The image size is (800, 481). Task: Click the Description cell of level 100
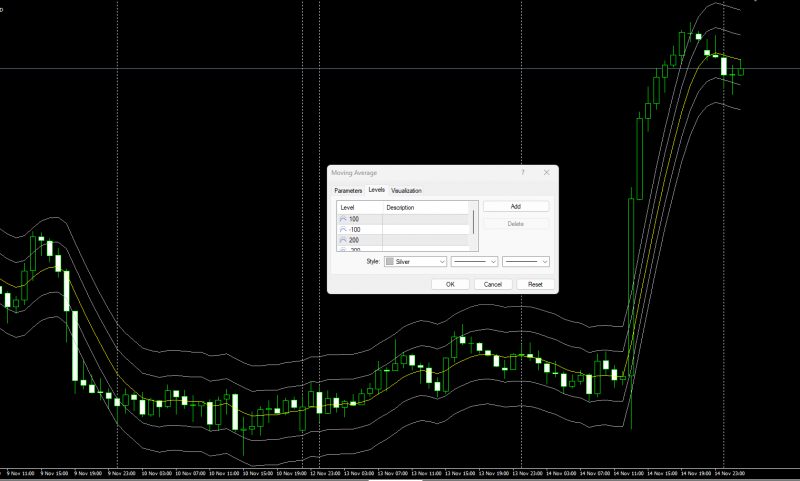(426, 219)
